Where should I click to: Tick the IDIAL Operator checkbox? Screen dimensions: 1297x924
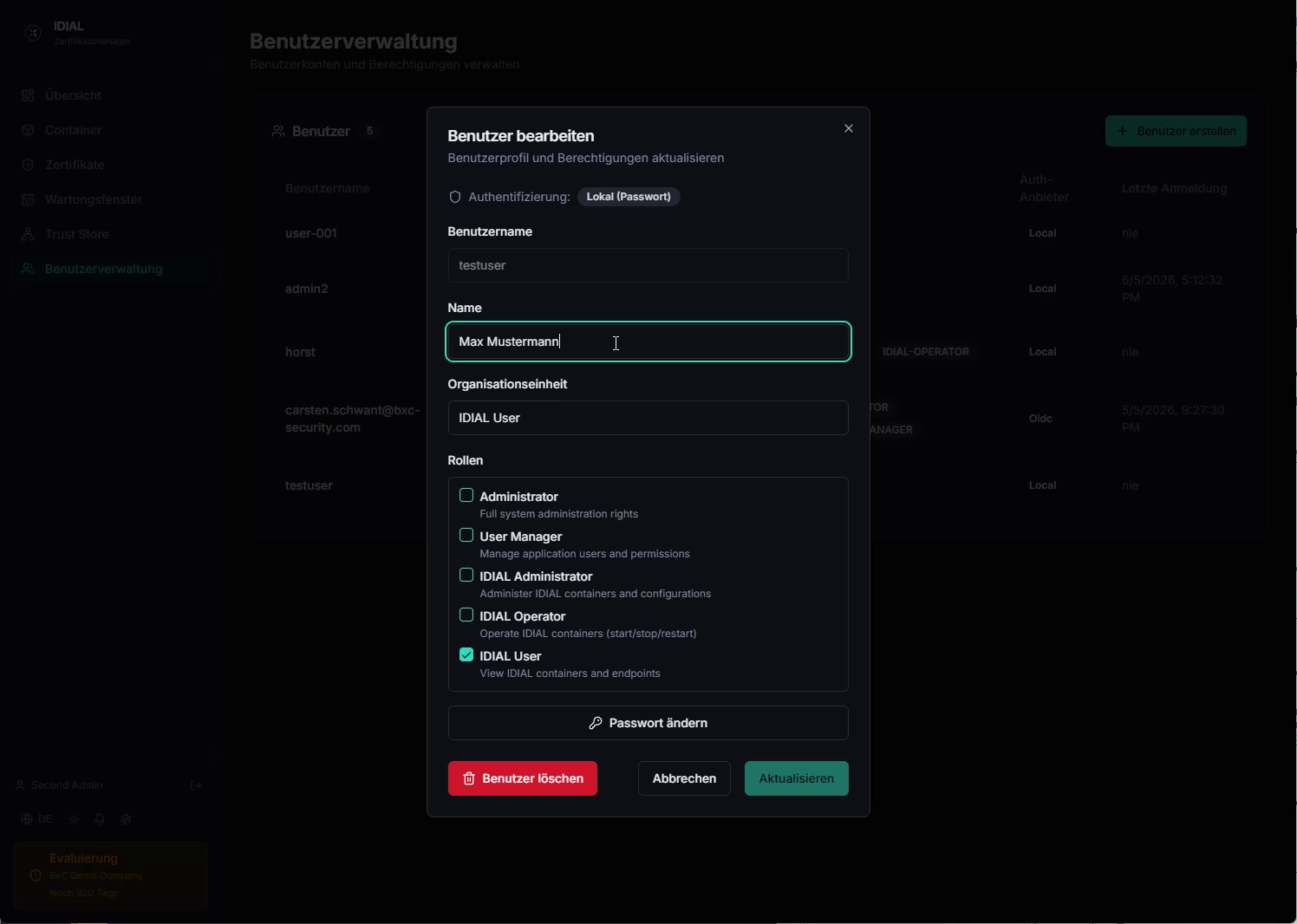(466, 615)
